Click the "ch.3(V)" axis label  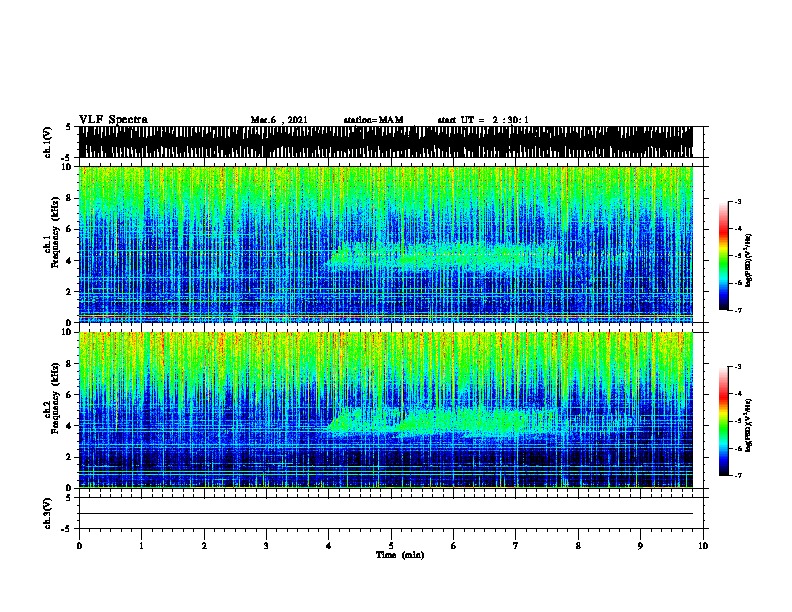pyautogui.click(x=48, y=513)
